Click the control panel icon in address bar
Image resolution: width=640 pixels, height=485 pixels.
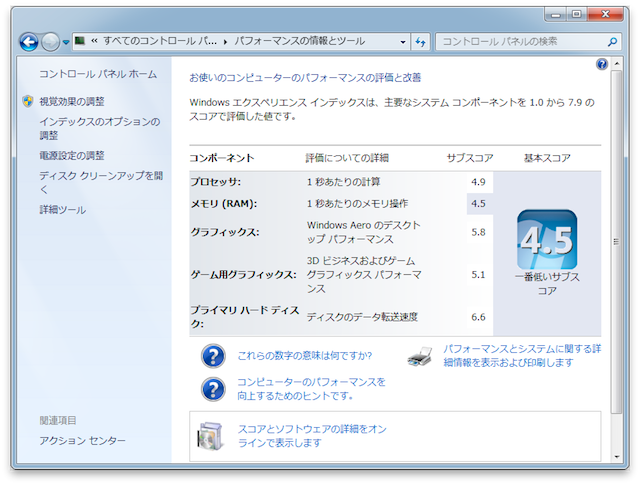pos(80,41)
